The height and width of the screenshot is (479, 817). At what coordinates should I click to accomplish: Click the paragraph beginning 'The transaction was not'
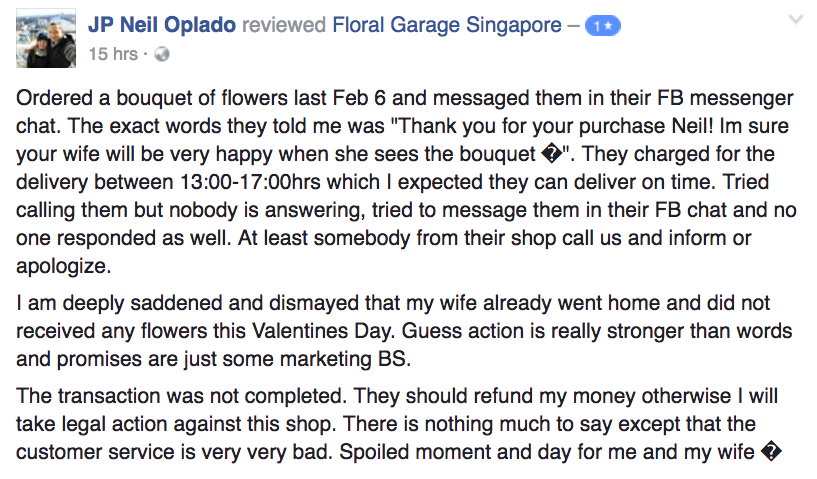click(399, 424)
